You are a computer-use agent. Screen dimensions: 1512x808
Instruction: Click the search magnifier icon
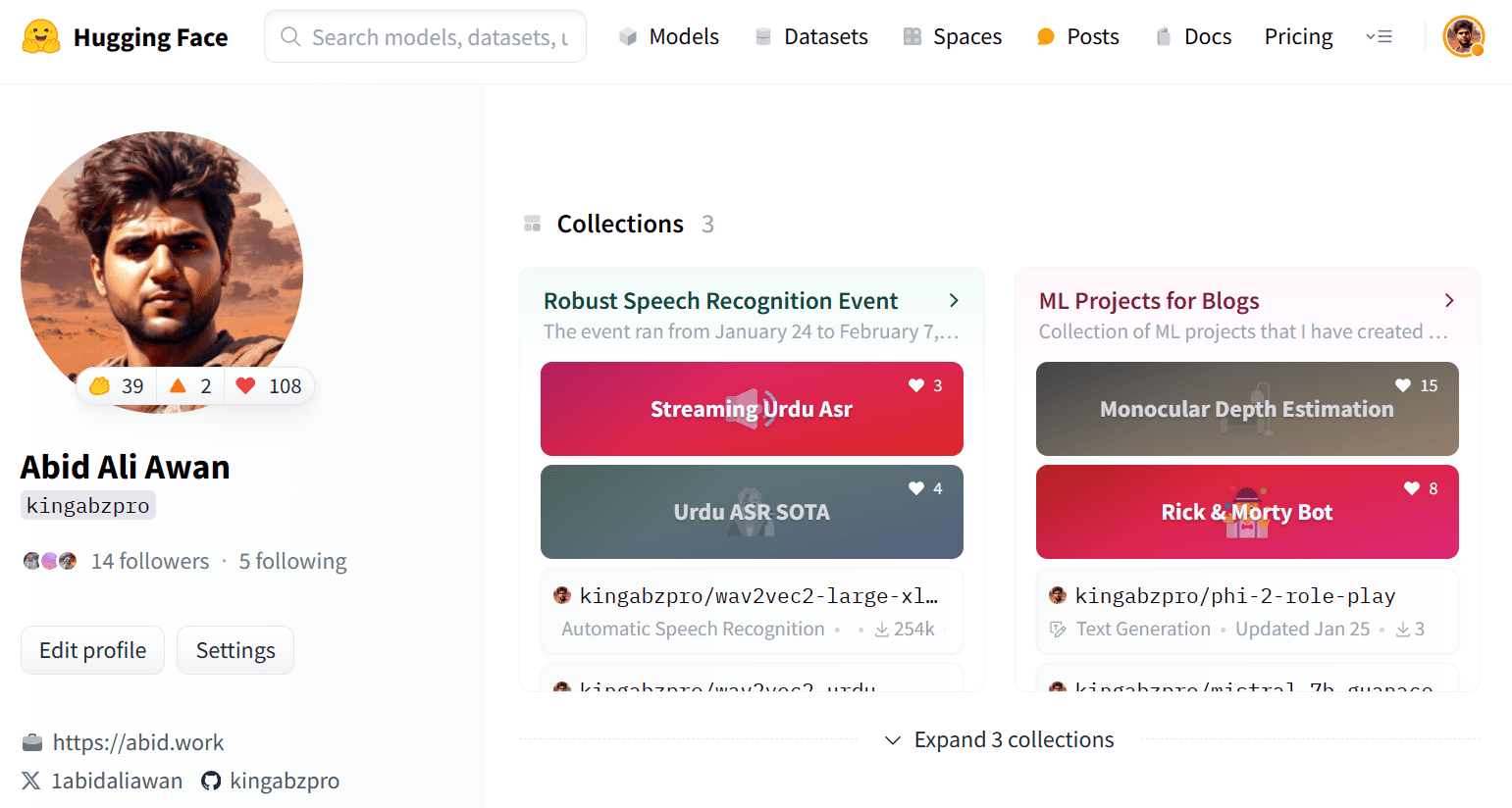coord(290,37)
